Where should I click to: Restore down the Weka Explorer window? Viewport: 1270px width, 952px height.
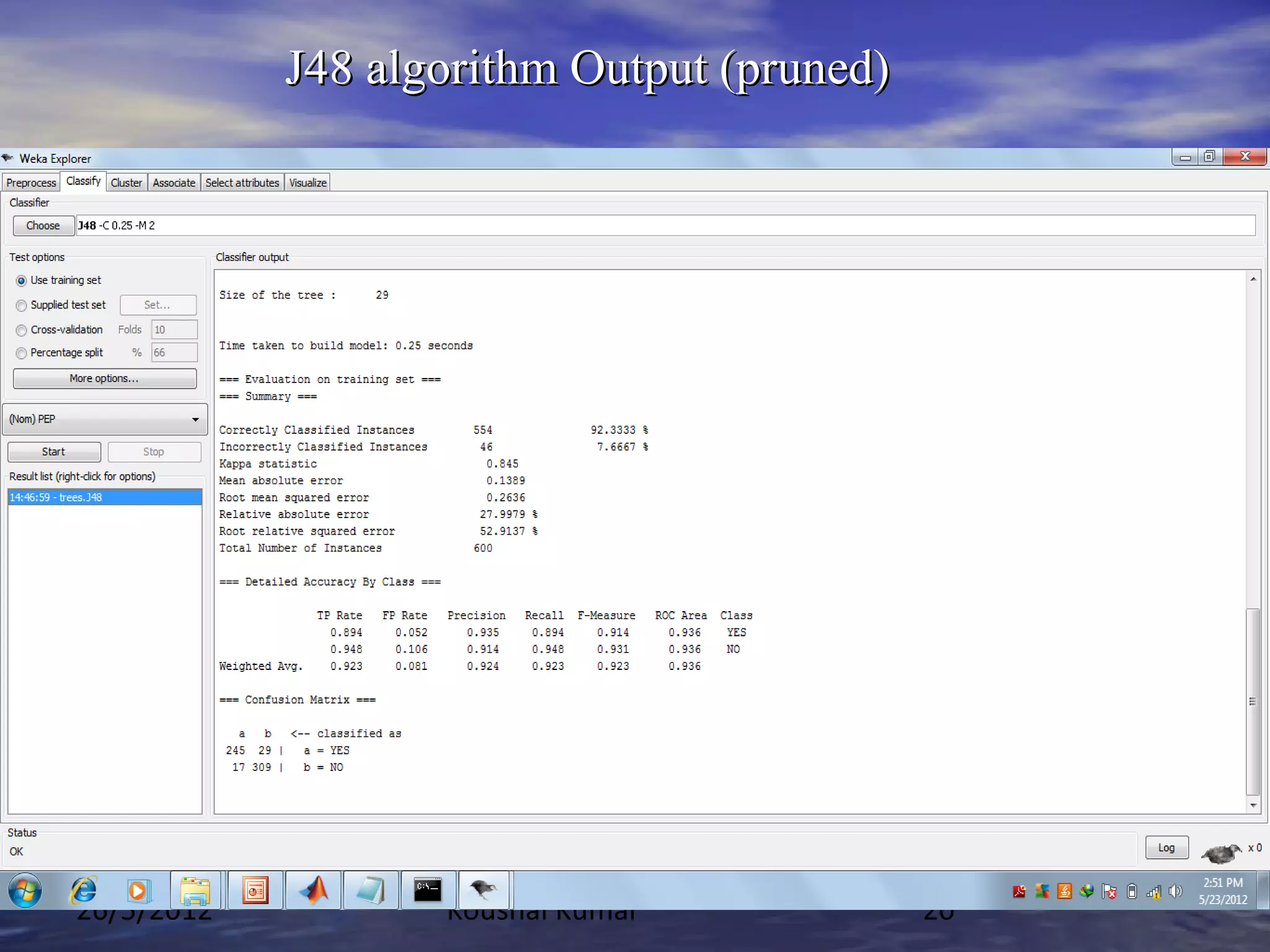pyautogui.click(x=1209, y=157)
